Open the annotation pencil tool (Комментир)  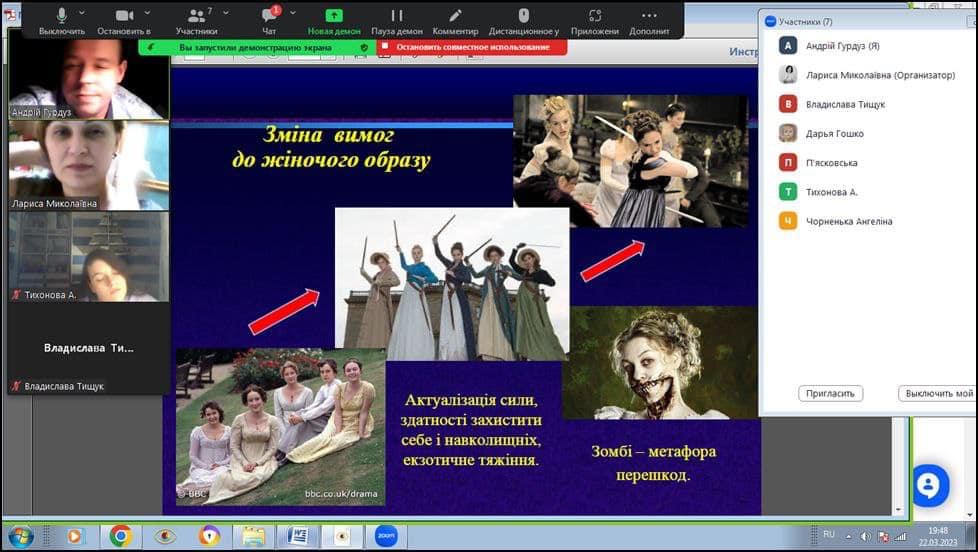[x=455, y=21]
